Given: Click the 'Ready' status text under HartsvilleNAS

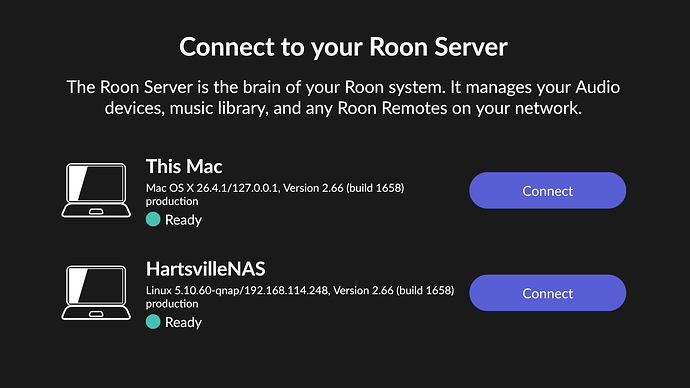Looking at the screenshot, I should point(183,322).
